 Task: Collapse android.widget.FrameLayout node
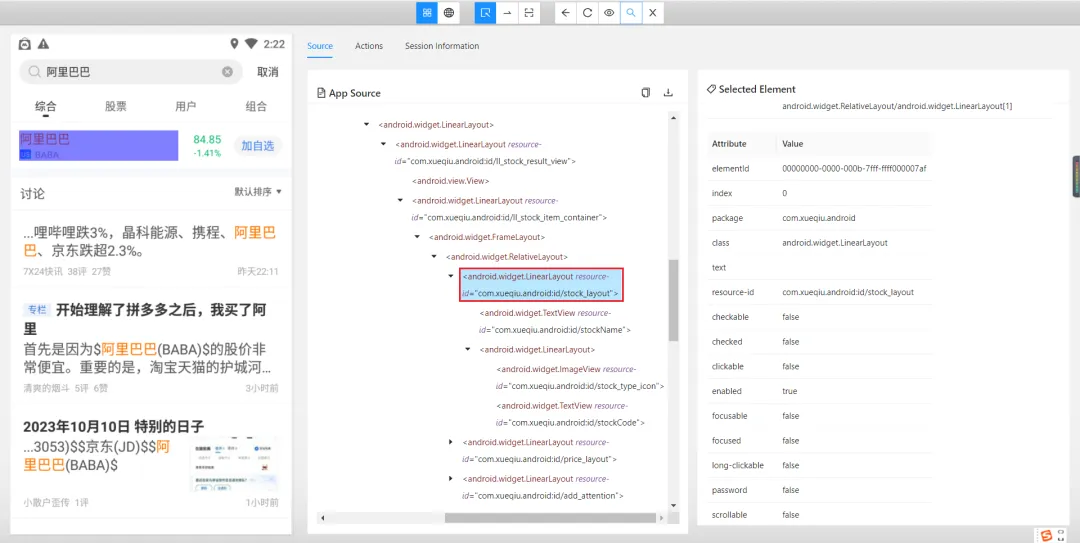point(417,237)
